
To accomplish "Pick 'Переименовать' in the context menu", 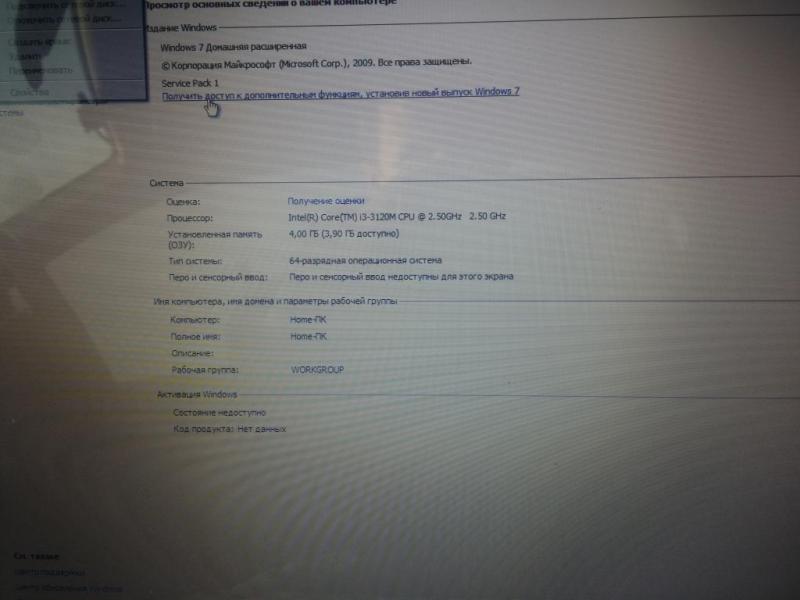I will click(x=42, y=70).
